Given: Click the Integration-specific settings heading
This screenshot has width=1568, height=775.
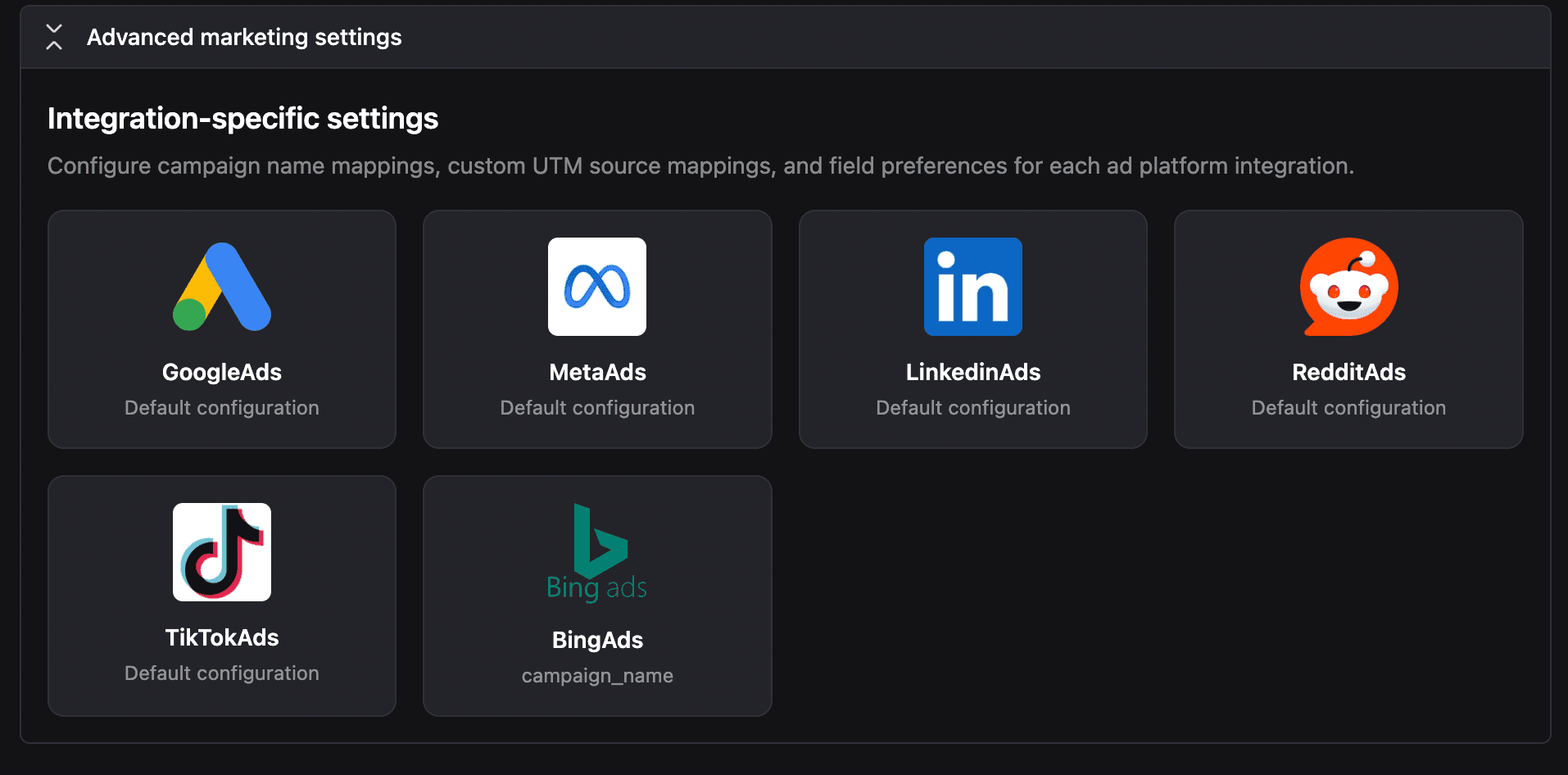Looking at the screenshot, I should tap(242, 119).
